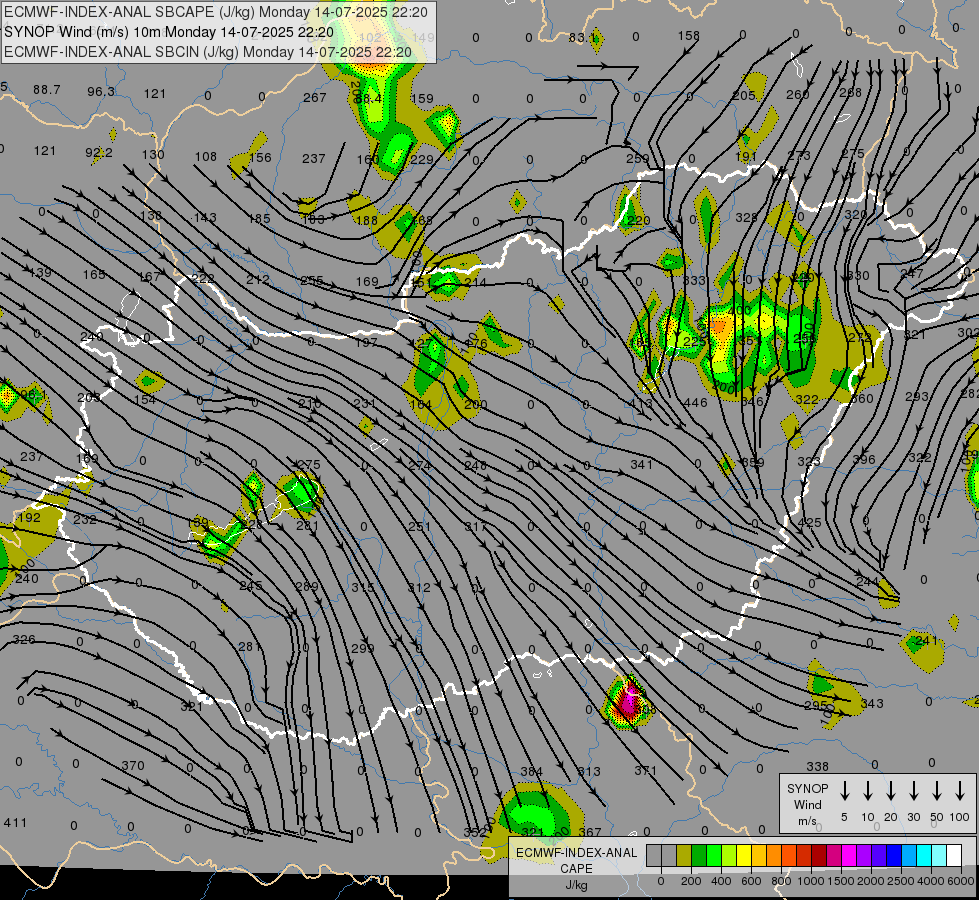This screenshot has width=979, height=900.
Task: Click the map value 367
Action: pos(589,832)
